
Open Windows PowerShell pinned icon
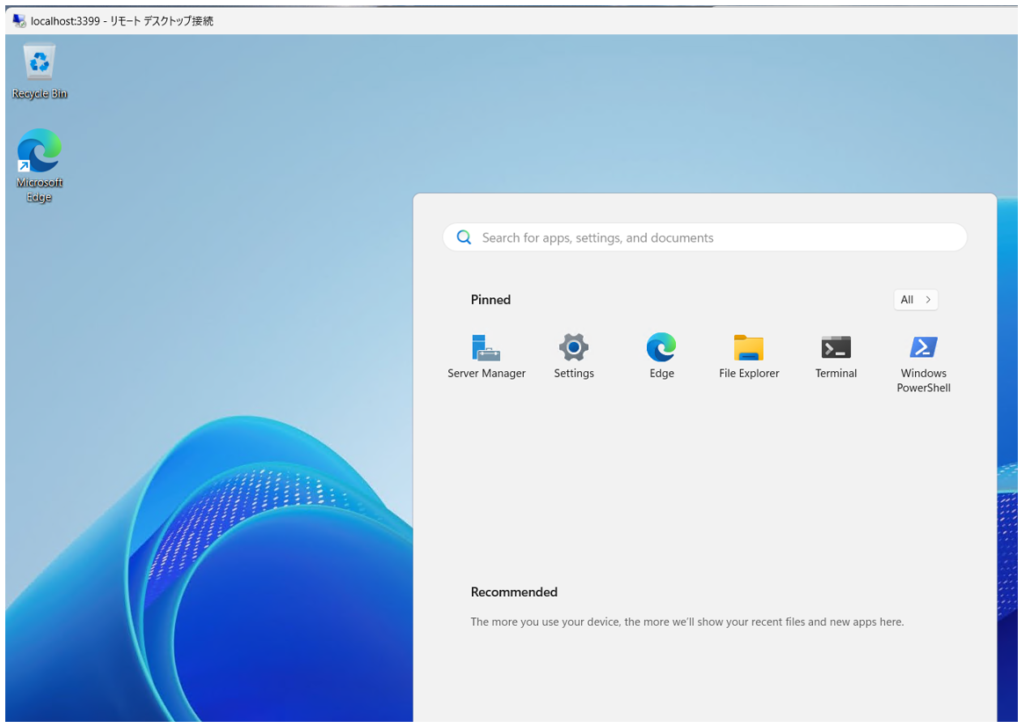click(x=923, y=348)
